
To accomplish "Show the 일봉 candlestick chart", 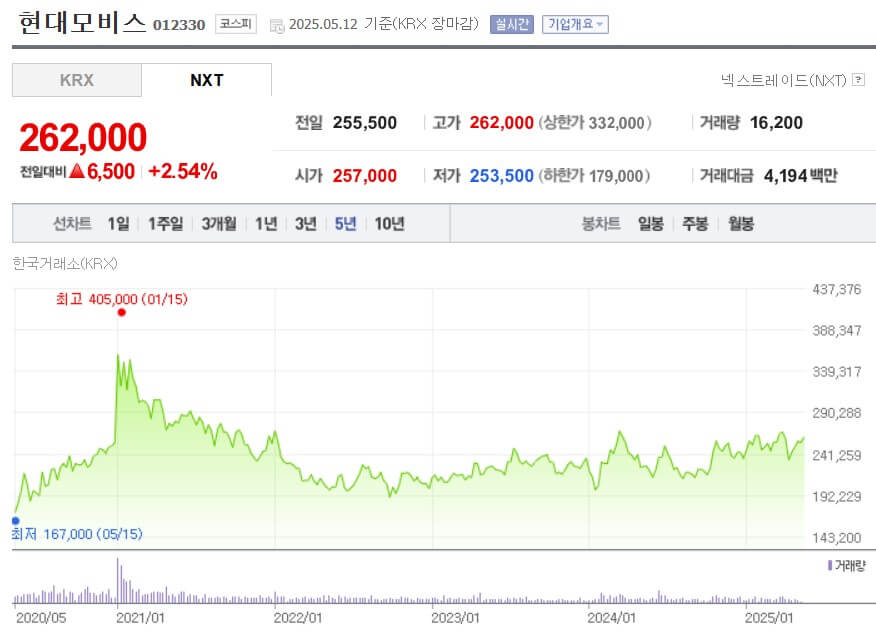I will (651, 224).
